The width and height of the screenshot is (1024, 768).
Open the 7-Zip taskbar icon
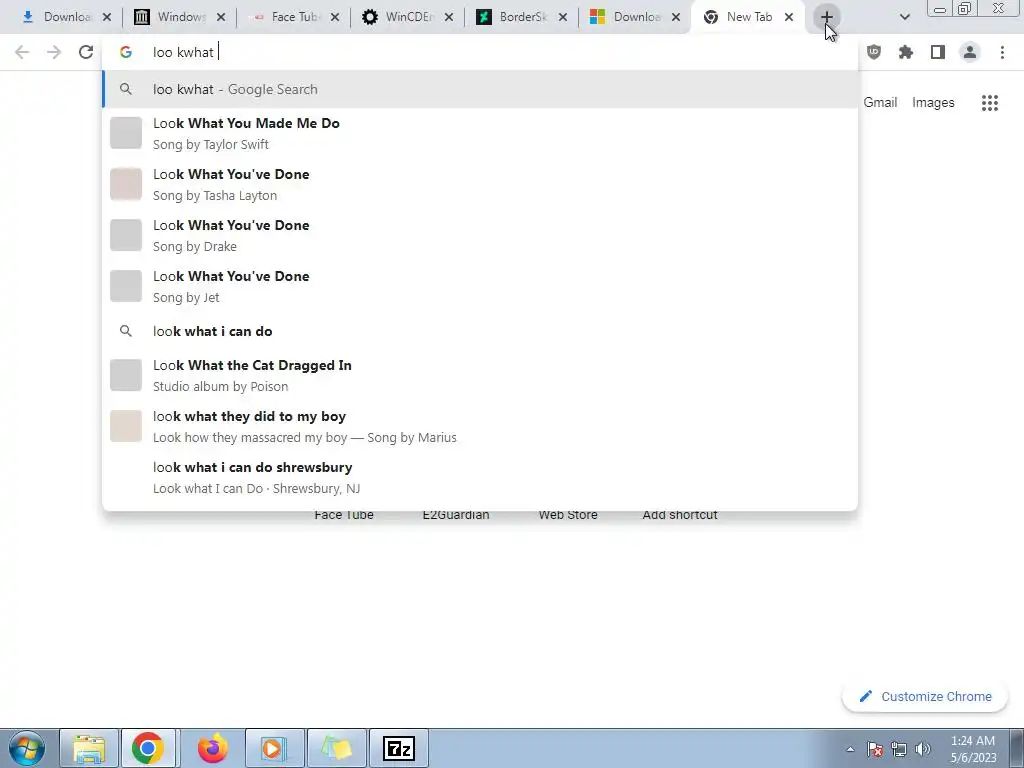(399, 748)
